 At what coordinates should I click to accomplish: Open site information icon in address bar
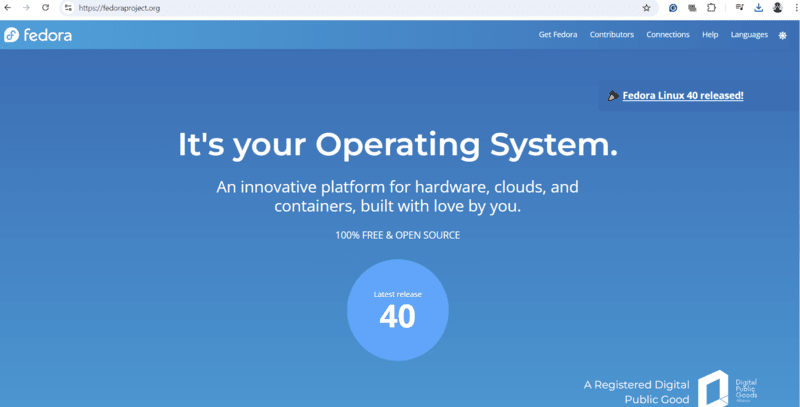[68, 8]
